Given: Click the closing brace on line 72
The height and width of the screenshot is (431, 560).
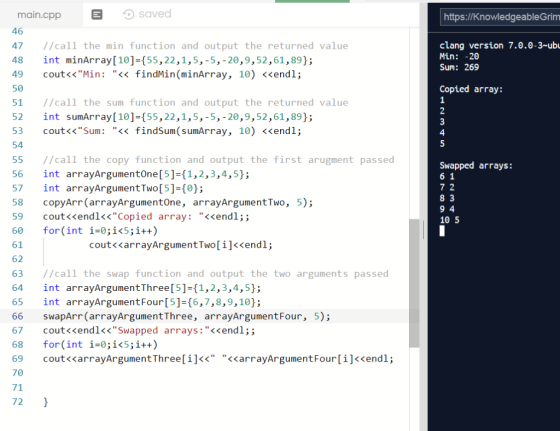Looking at the screenshot, I should tap(45, 402).
